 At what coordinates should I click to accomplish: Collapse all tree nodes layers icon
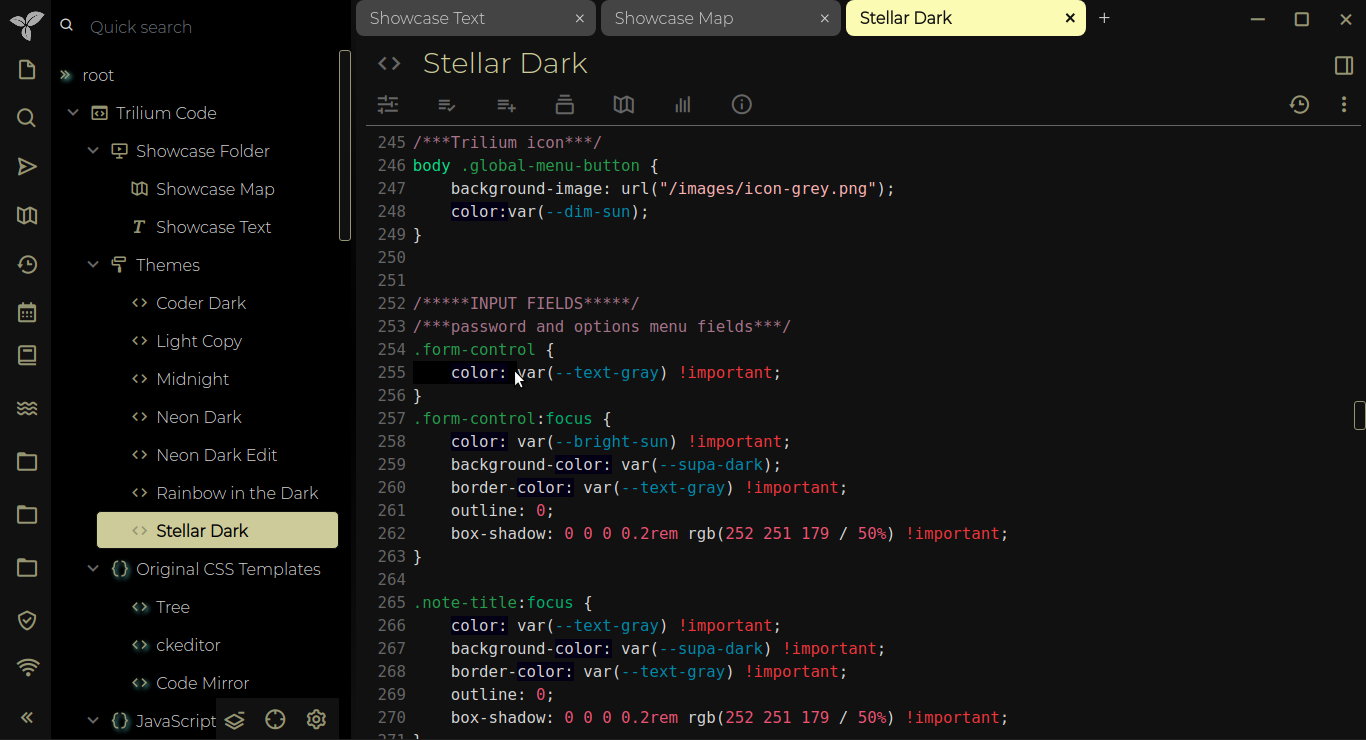pos(235,720)
